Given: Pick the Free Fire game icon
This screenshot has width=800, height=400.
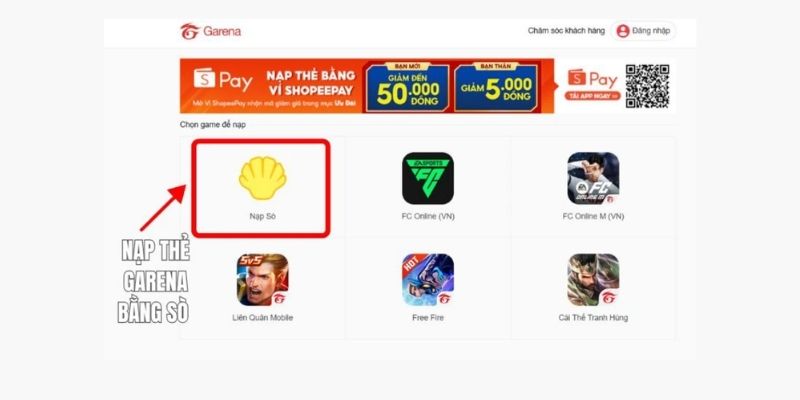Looking at the screenshot, I should pyautogui.click(x=428, y=280).
